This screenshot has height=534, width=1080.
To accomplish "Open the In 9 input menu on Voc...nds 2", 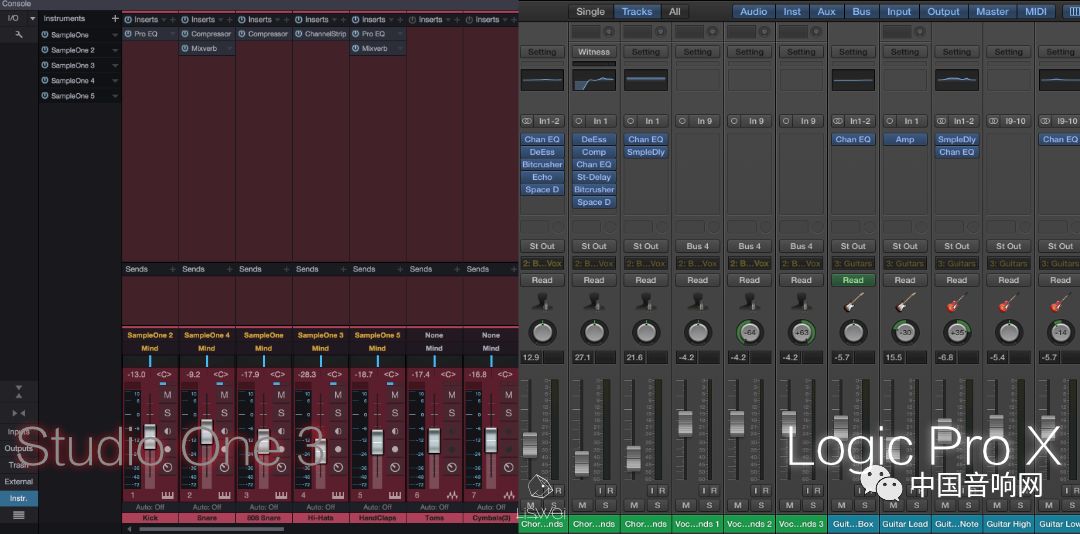I will pos(755,121).
